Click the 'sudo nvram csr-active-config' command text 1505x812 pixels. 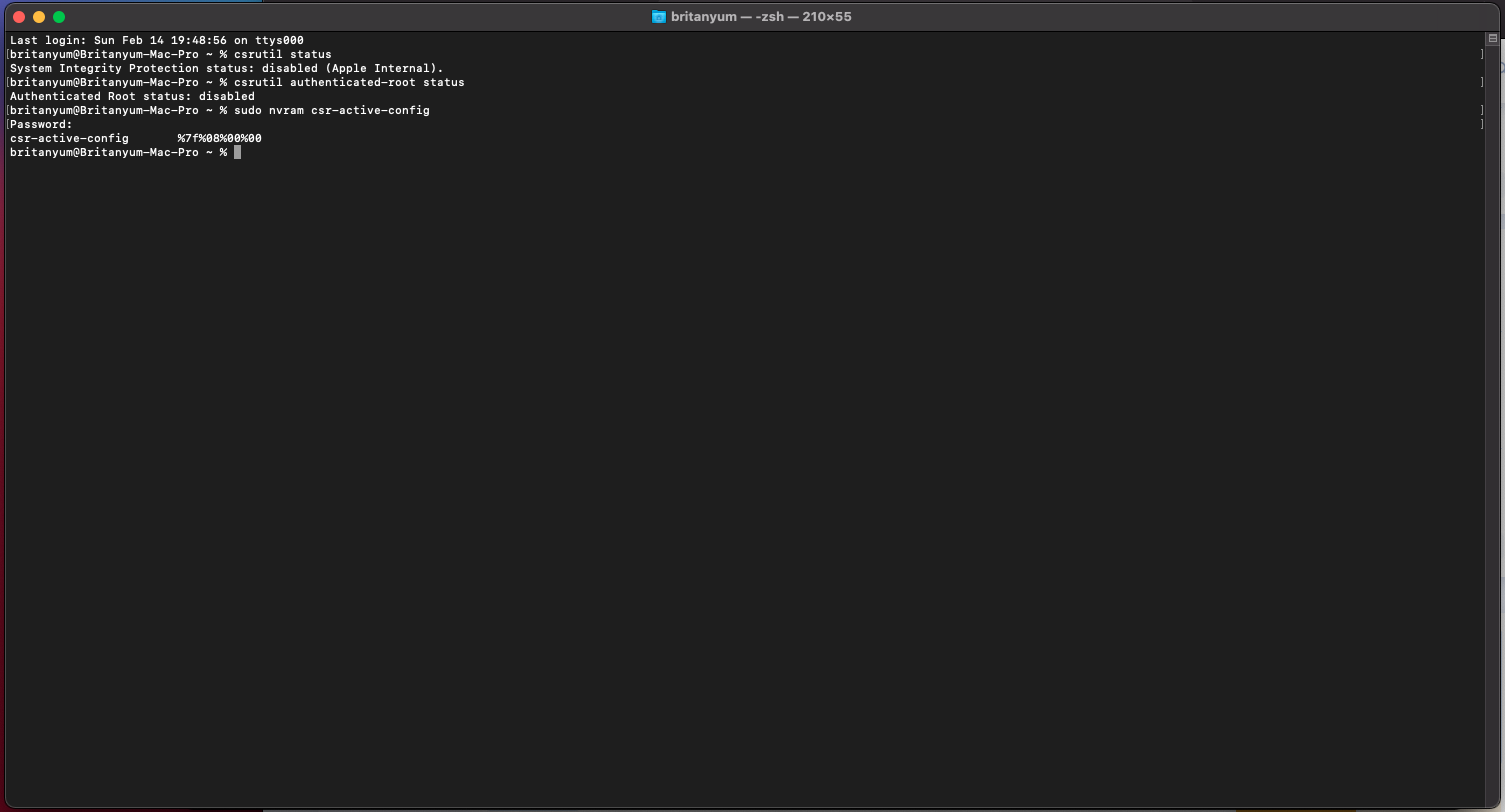tap(331, 110)
